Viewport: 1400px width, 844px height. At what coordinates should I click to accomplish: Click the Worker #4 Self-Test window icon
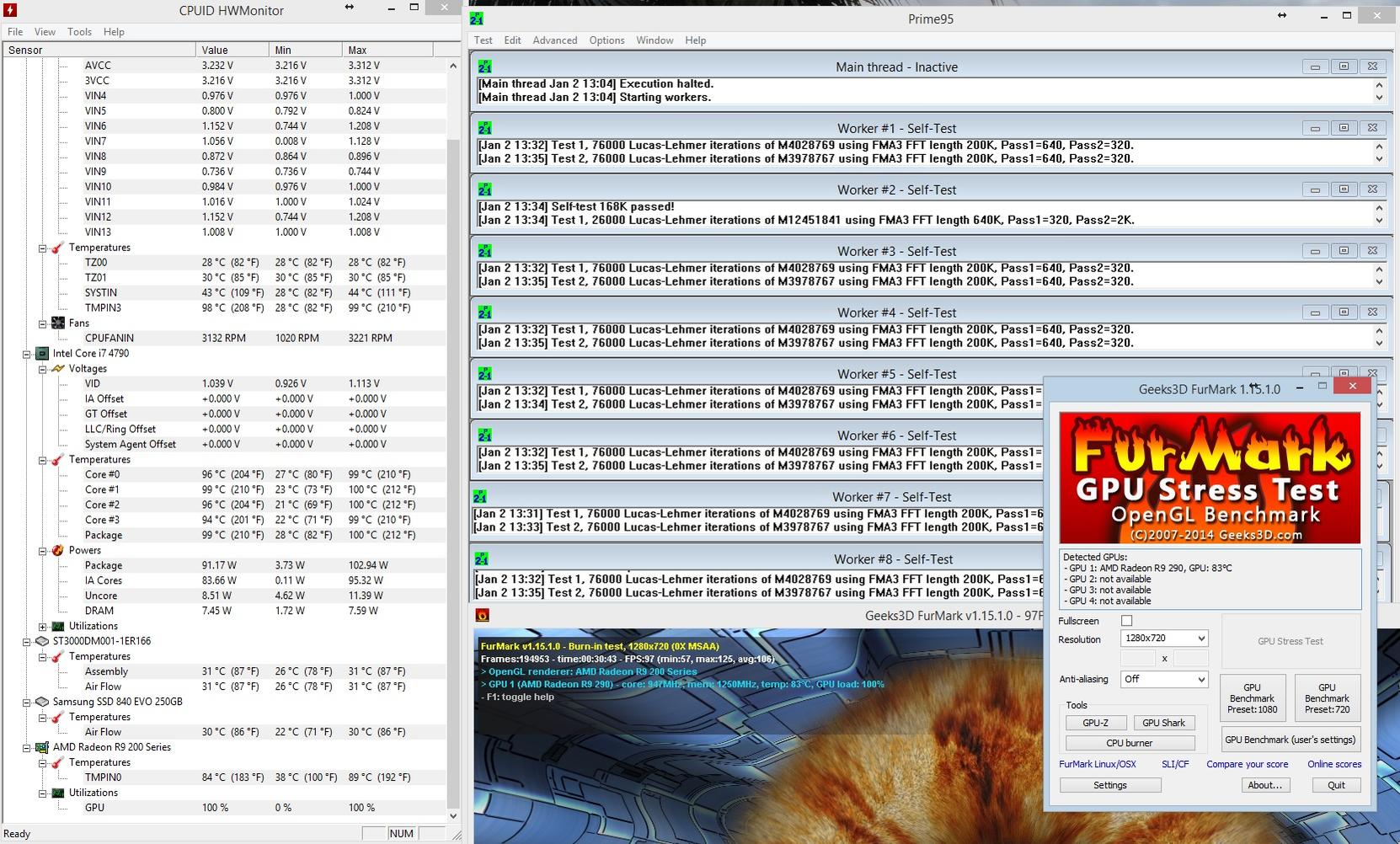tap(484, 312)
